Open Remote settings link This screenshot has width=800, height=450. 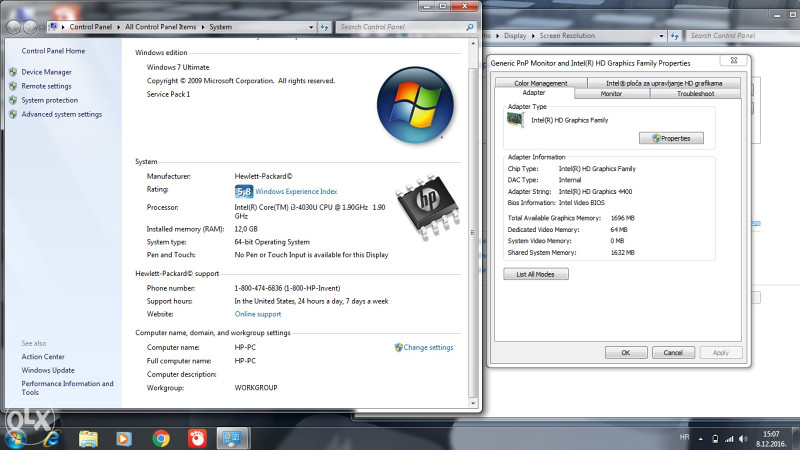point(46,86)
